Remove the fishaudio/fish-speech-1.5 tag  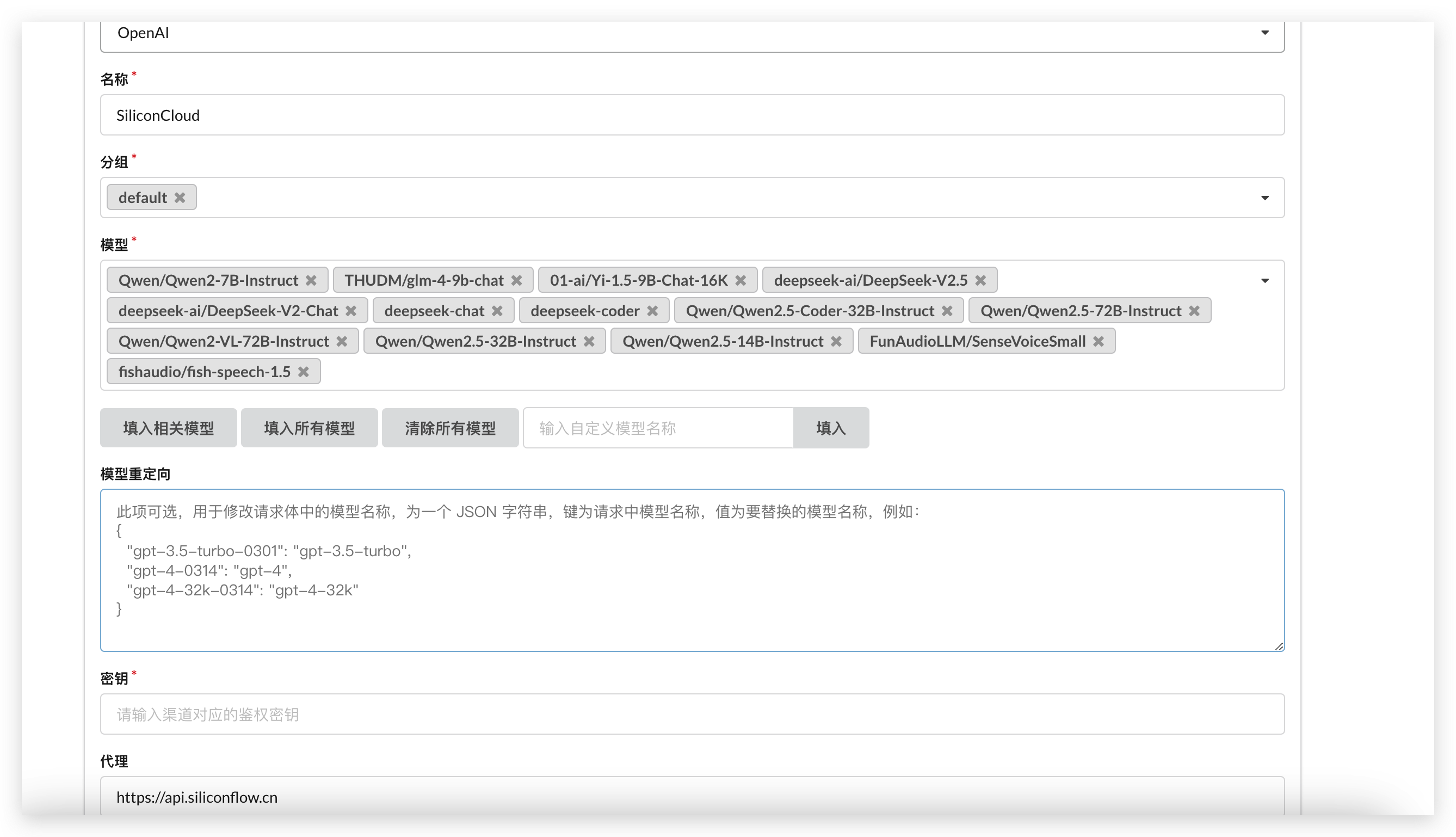pyautogui.click(x=304, y=372)
